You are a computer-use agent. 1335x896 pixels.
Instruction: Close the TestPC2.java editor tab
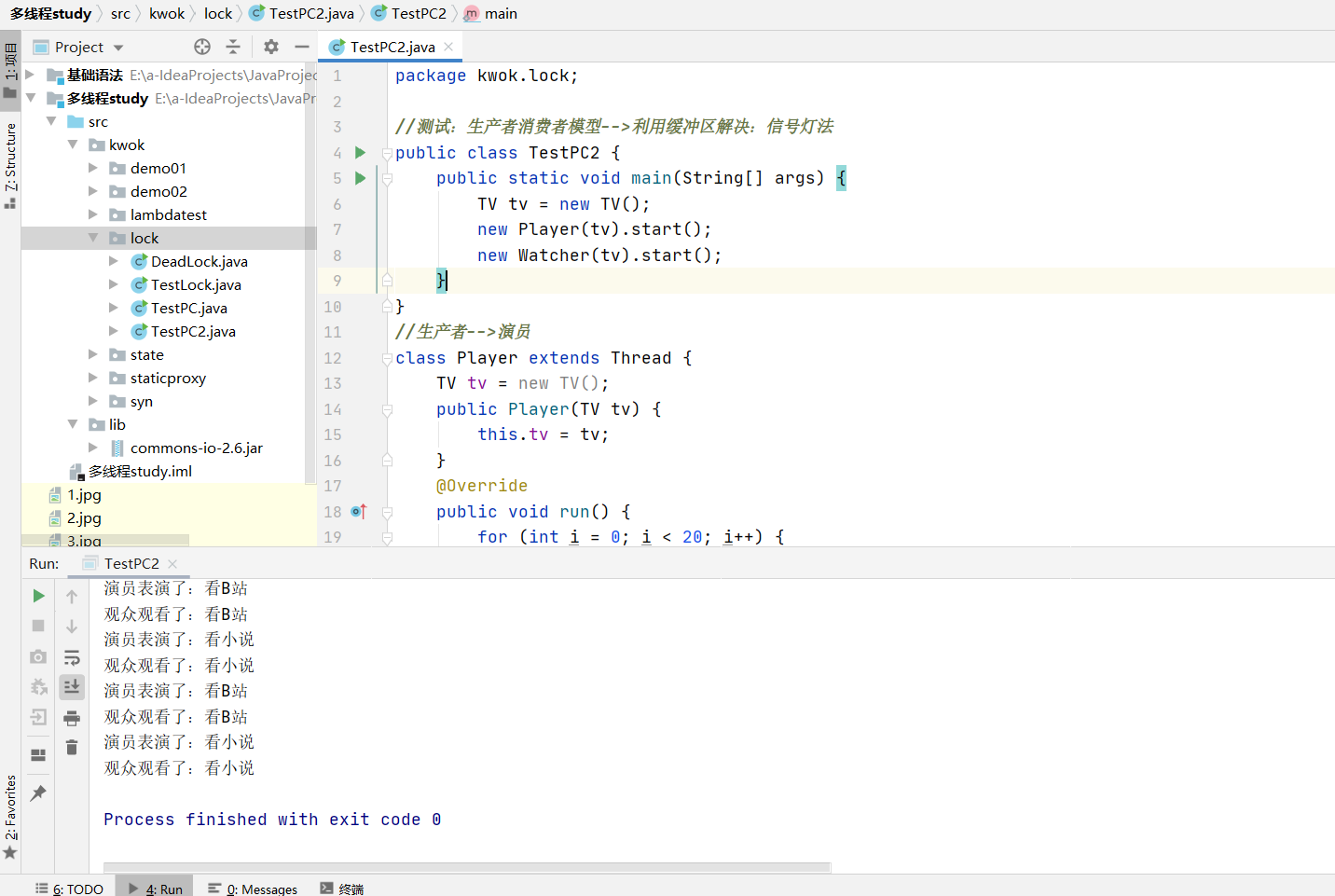click(x=448, y=47)
